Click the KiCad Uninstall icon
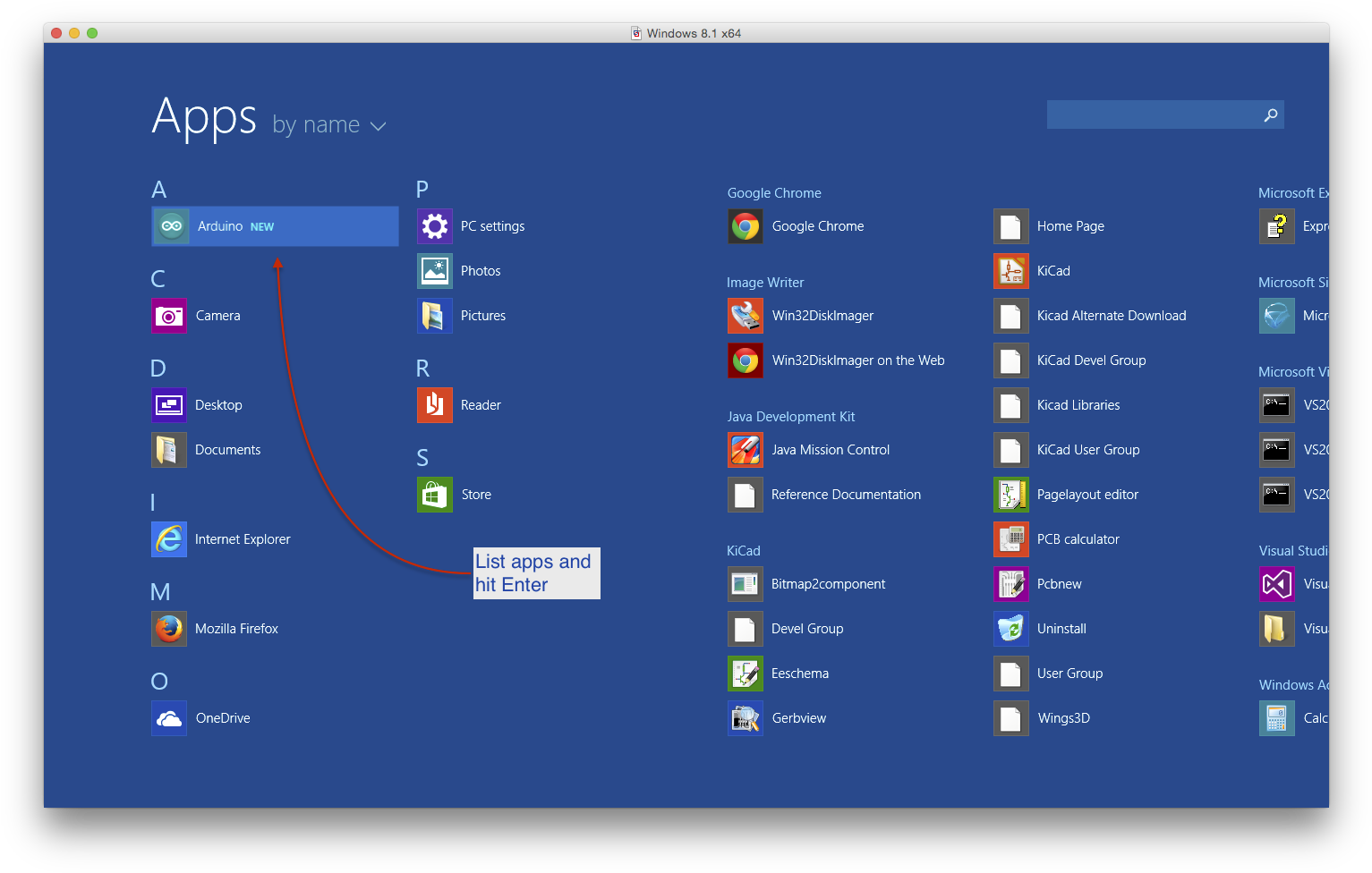The image size is (1372, 873). point(1011,629)
